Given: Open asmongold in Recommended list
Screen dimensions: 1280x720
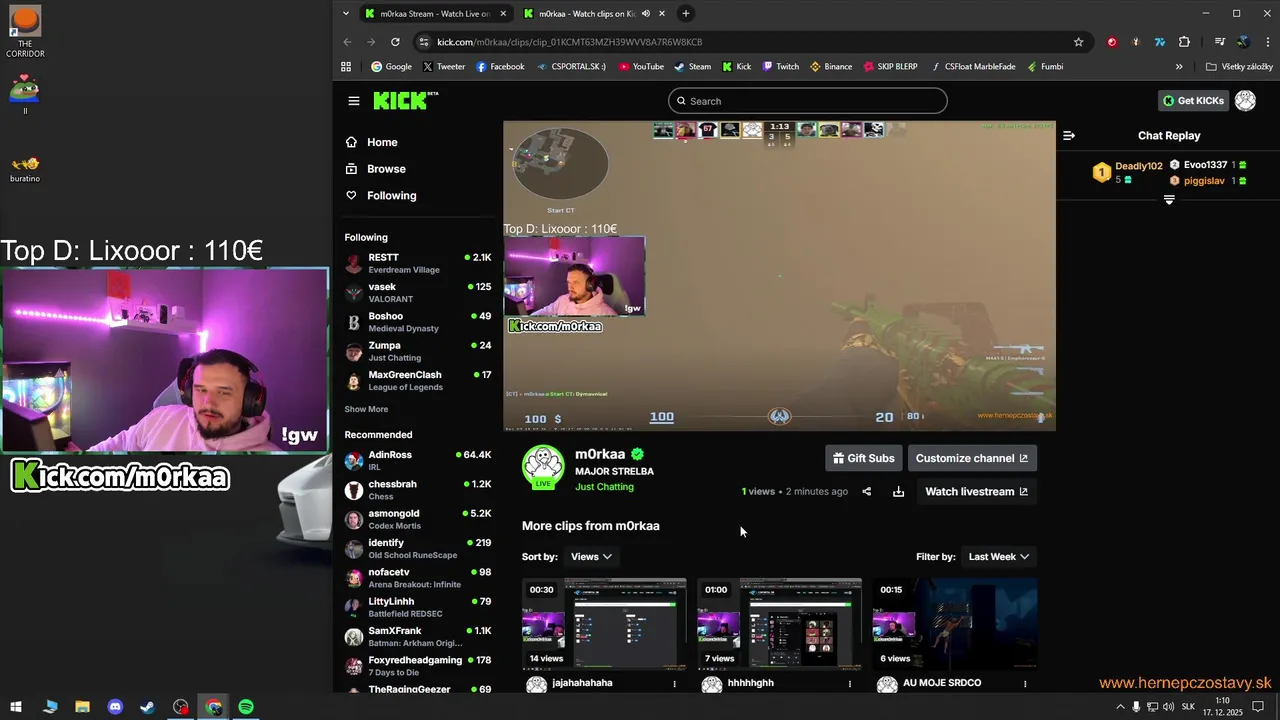Looking at the screenshot, I should (418, 519).
